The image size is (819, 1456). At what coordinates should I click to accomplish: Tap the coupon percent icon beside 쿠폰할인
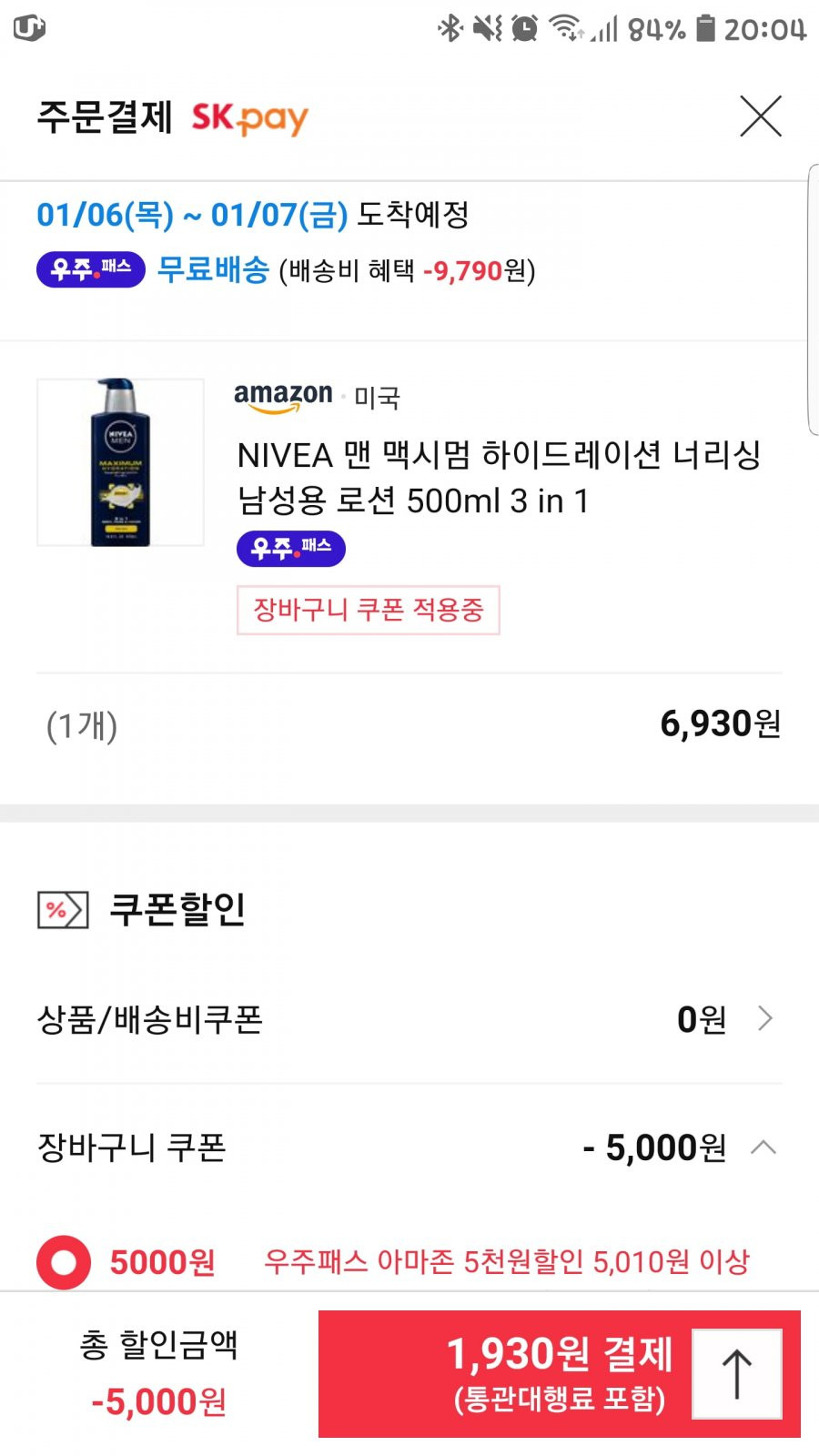63,910
